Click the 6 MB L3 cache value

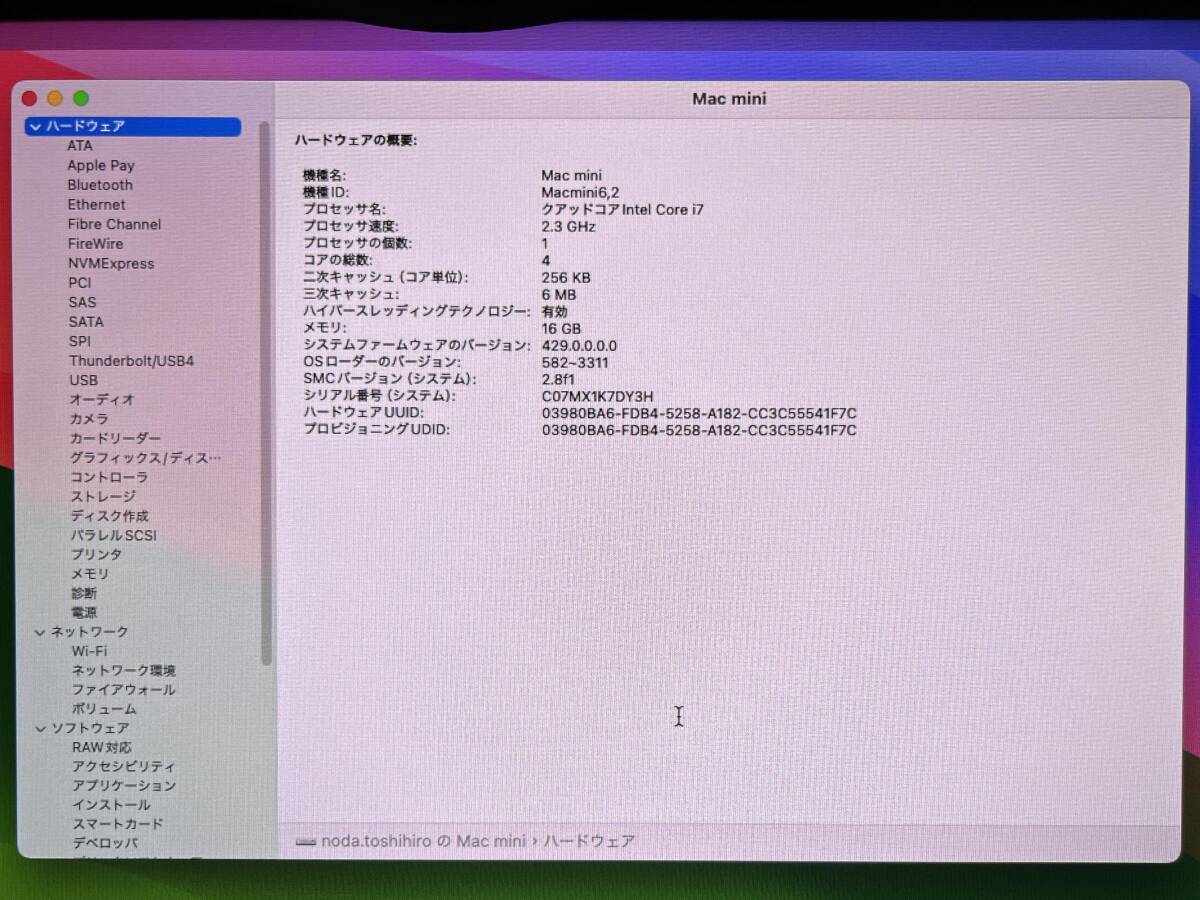pos(558,295)
